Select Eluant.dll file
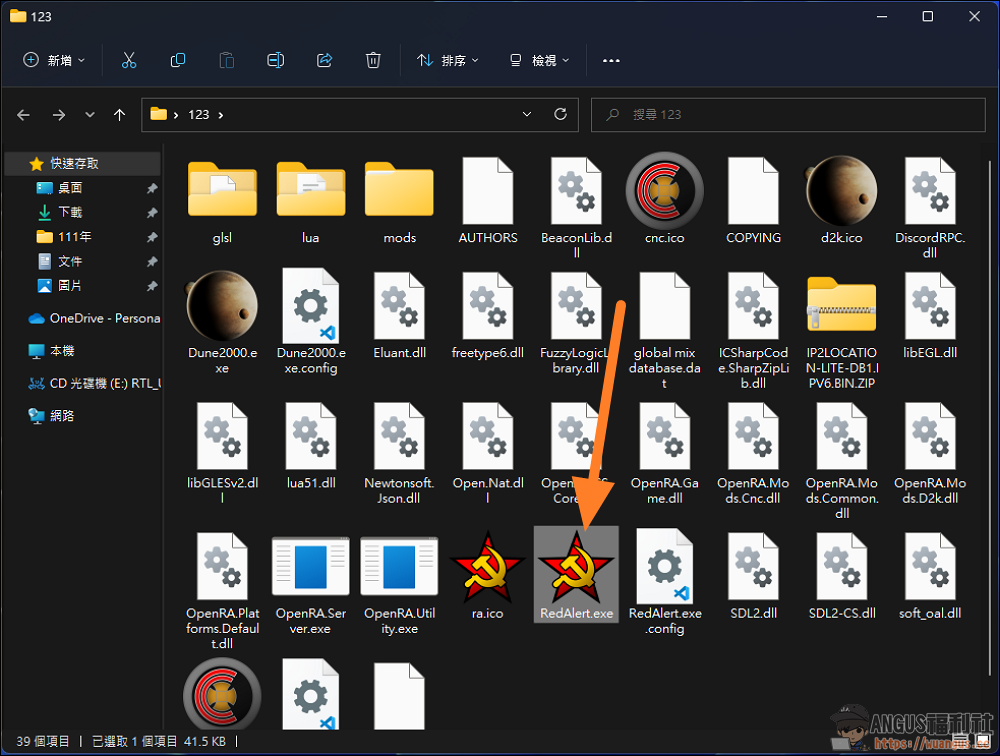1000x756 pixels. (x=399, y=316)
